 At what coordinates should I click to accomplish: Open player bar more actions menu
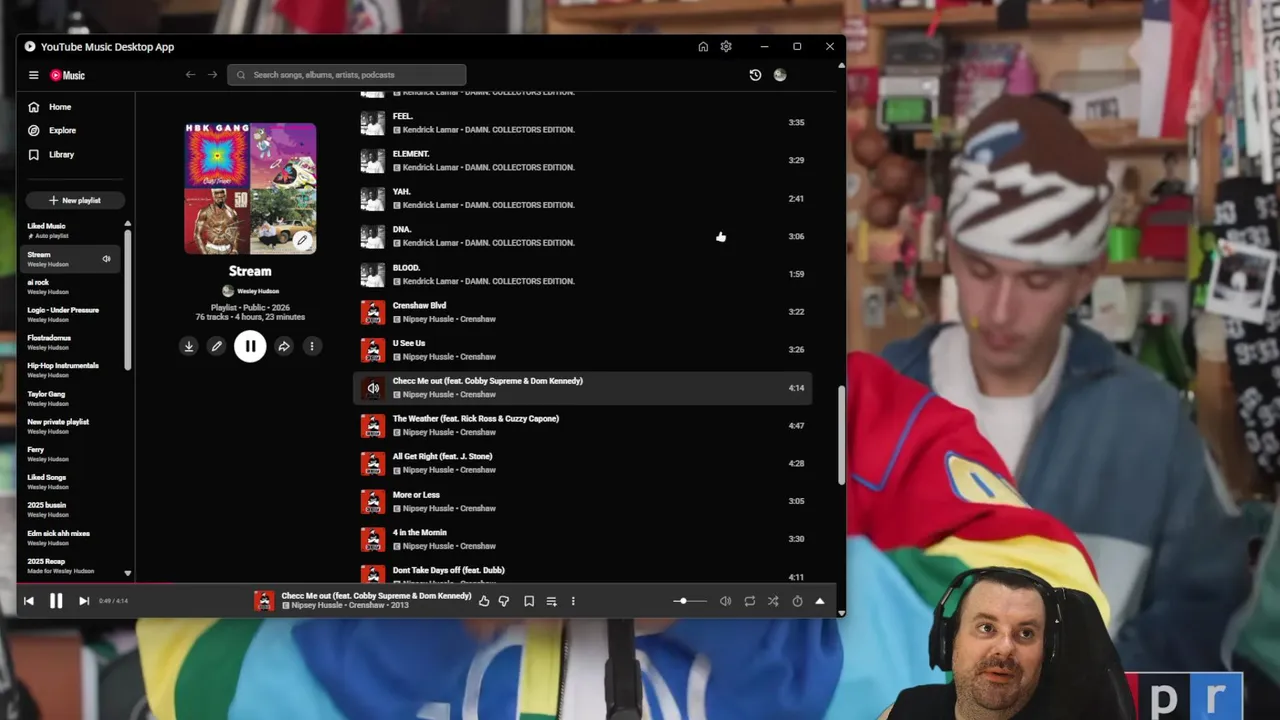pos(573,601)
